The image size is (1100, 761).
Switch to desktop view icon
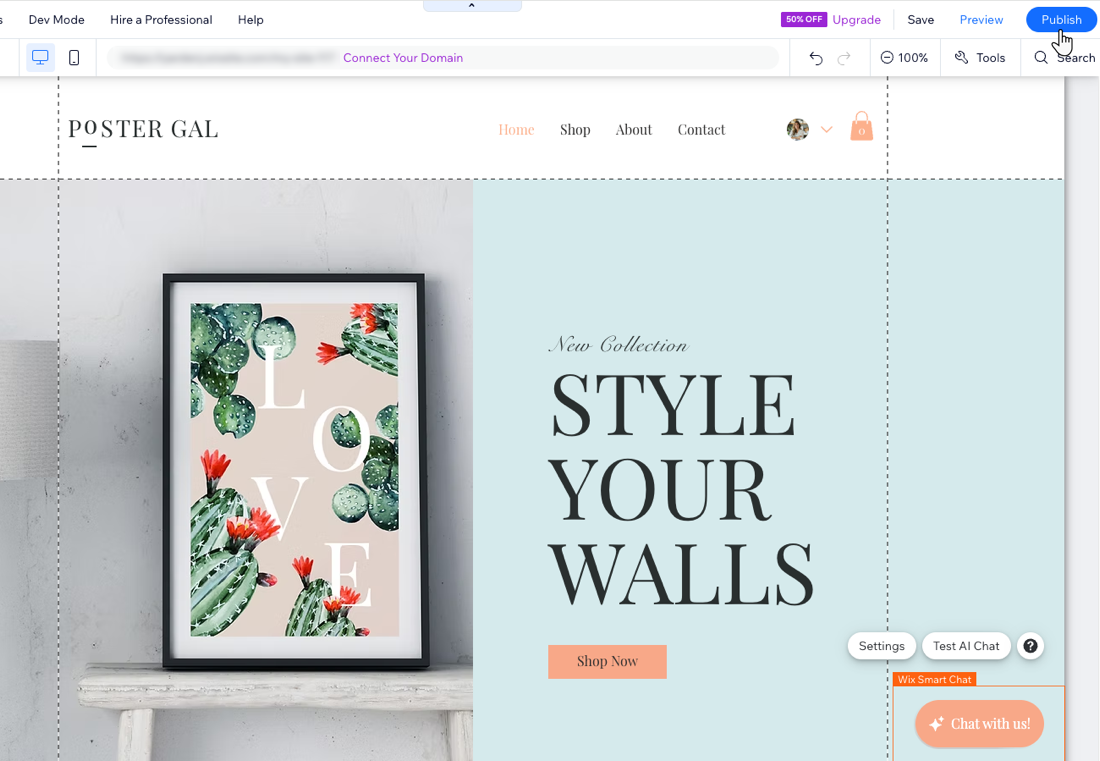[x=40, y=58]
